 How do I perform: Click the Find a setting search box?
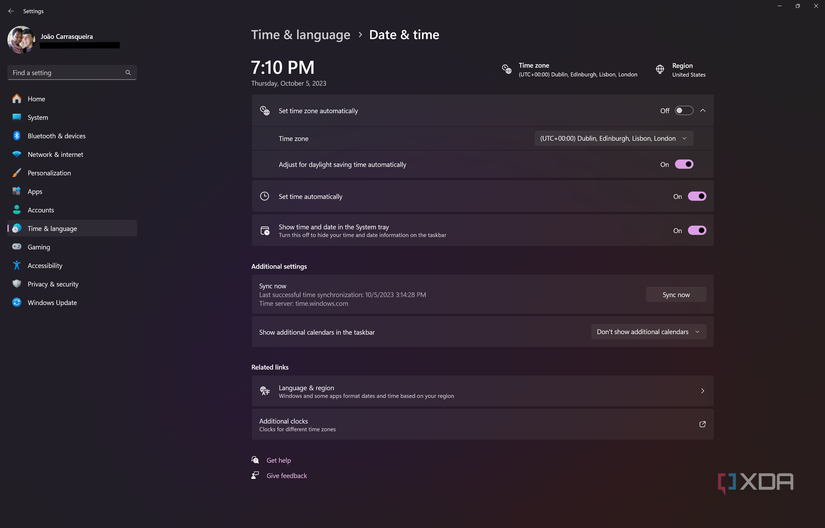(66, 73)
